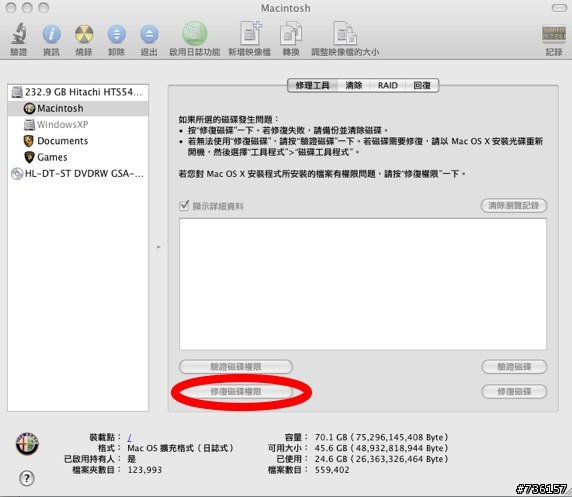Image resolution: width=572 pixels, height=497 pixels.
Task: Click the 修復磁碟 button
Action: [514, 392]
